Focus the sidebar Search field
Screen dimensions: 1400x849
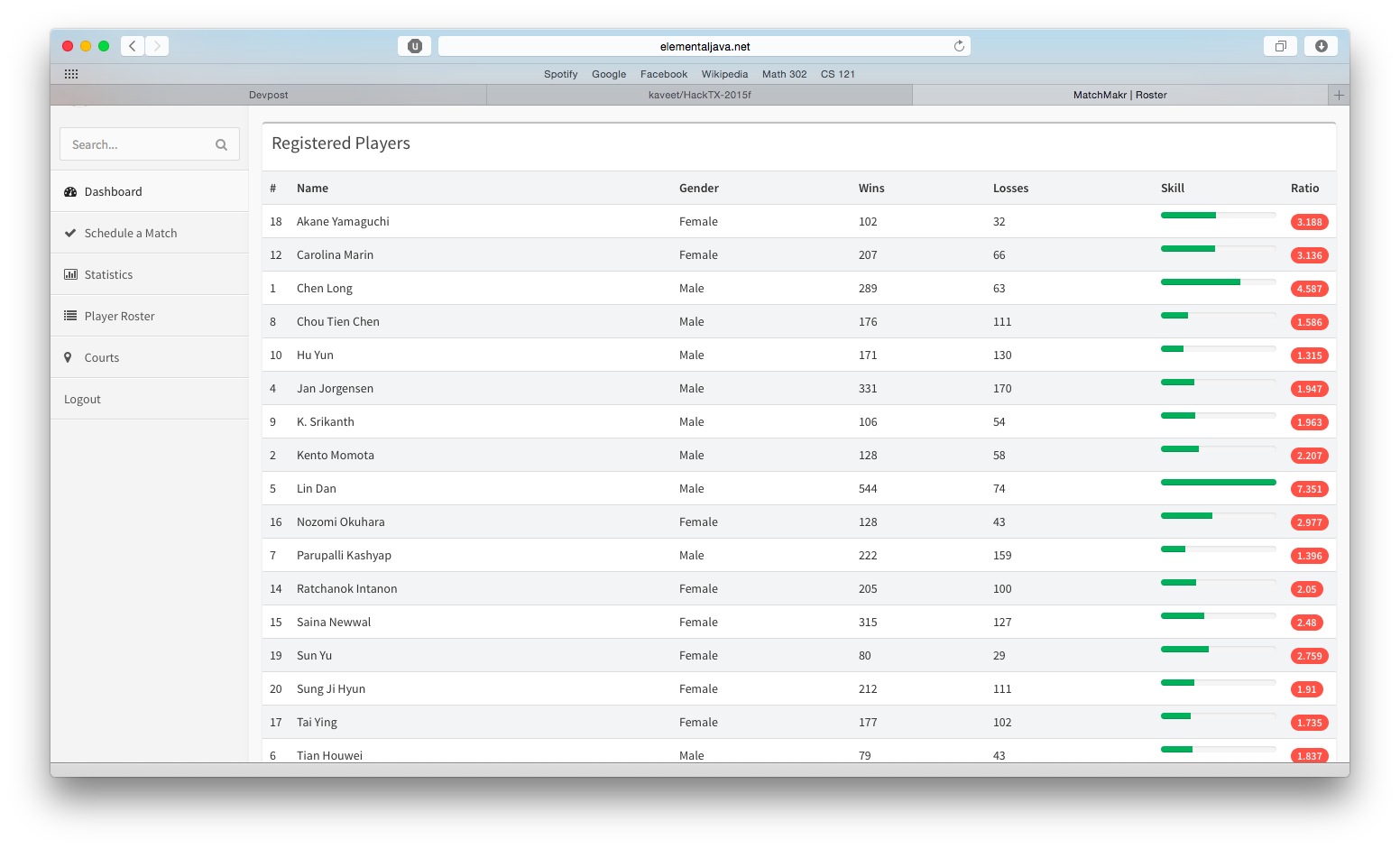pos(150,144)
